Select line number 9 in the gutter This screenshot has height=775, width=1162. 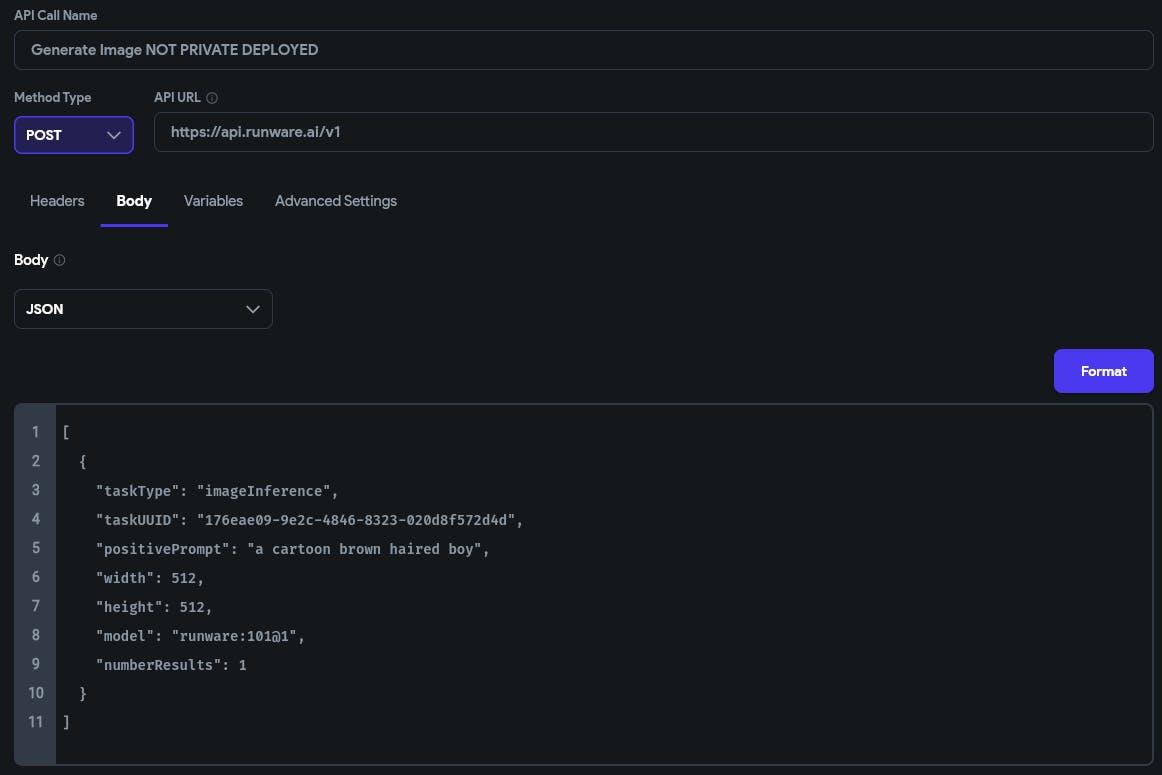pos(36,664)
